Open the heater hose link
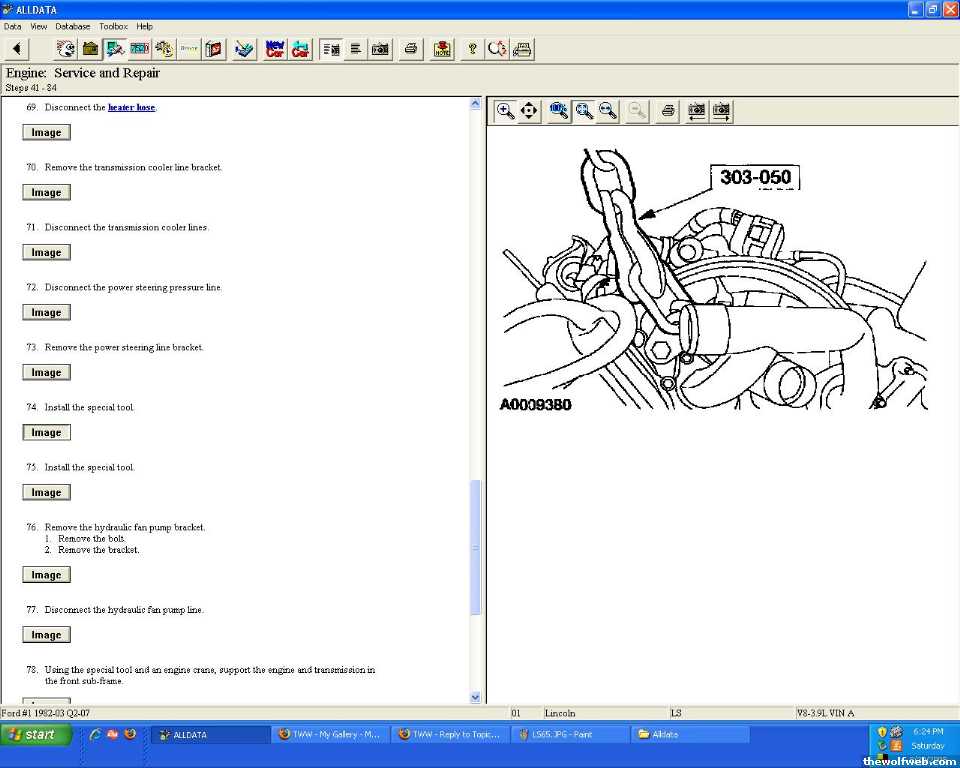This screenshot has height=768, width=960. coord(131,107)
